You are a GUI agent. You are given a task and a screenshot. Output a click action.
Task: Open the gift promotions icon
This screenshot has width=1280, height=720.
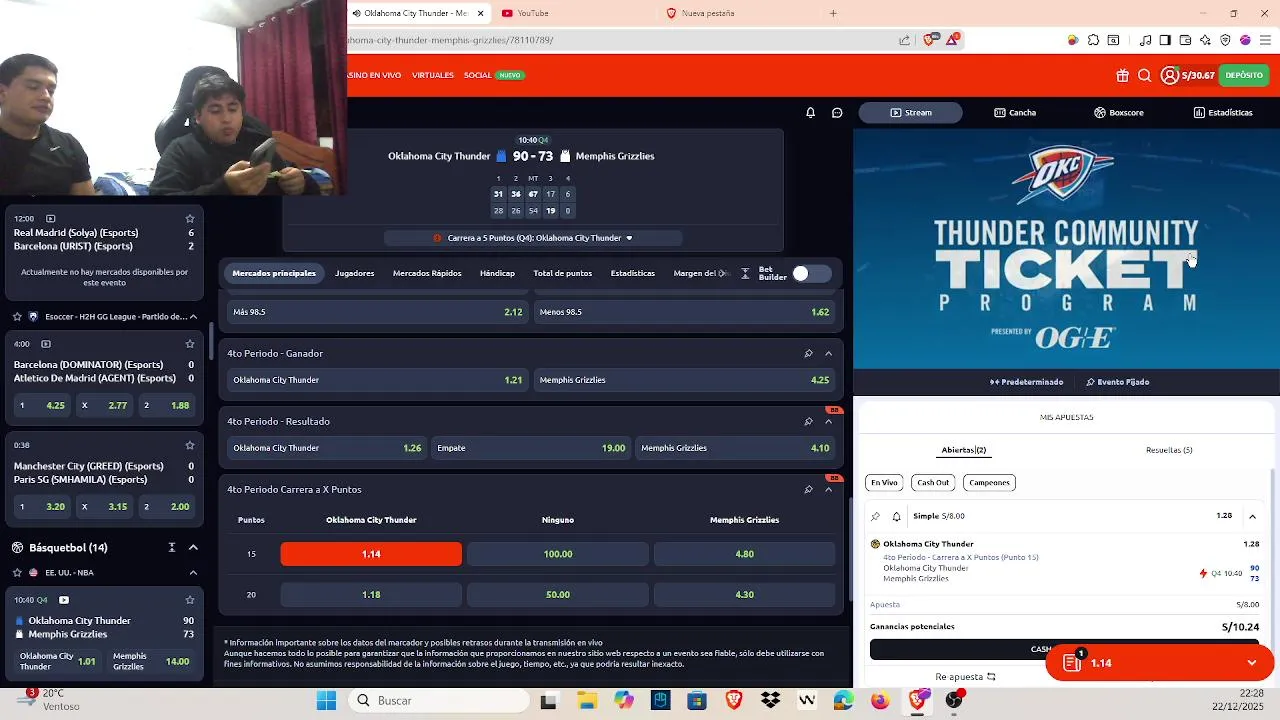(x=1122, y=76)
